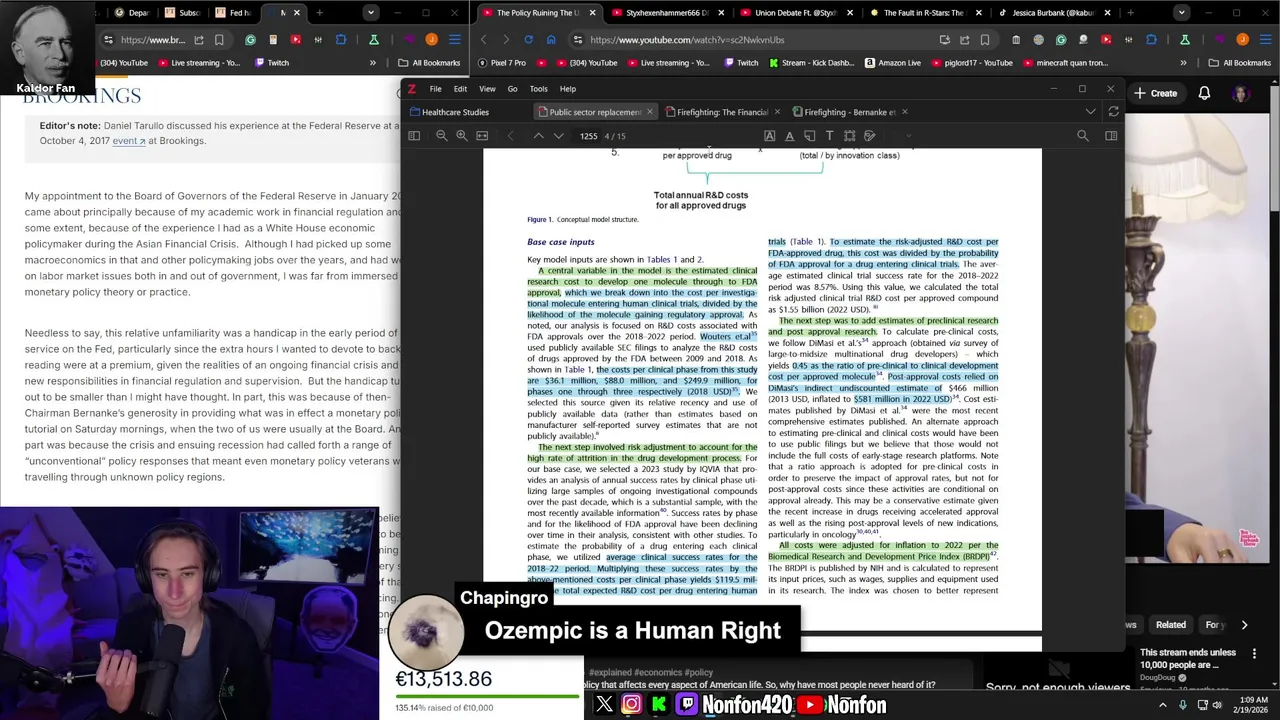This screenshot has height=720, width=1280.
Task: Open options for 'This stream ends unless' video
Action: click(x=1255, y=653)
